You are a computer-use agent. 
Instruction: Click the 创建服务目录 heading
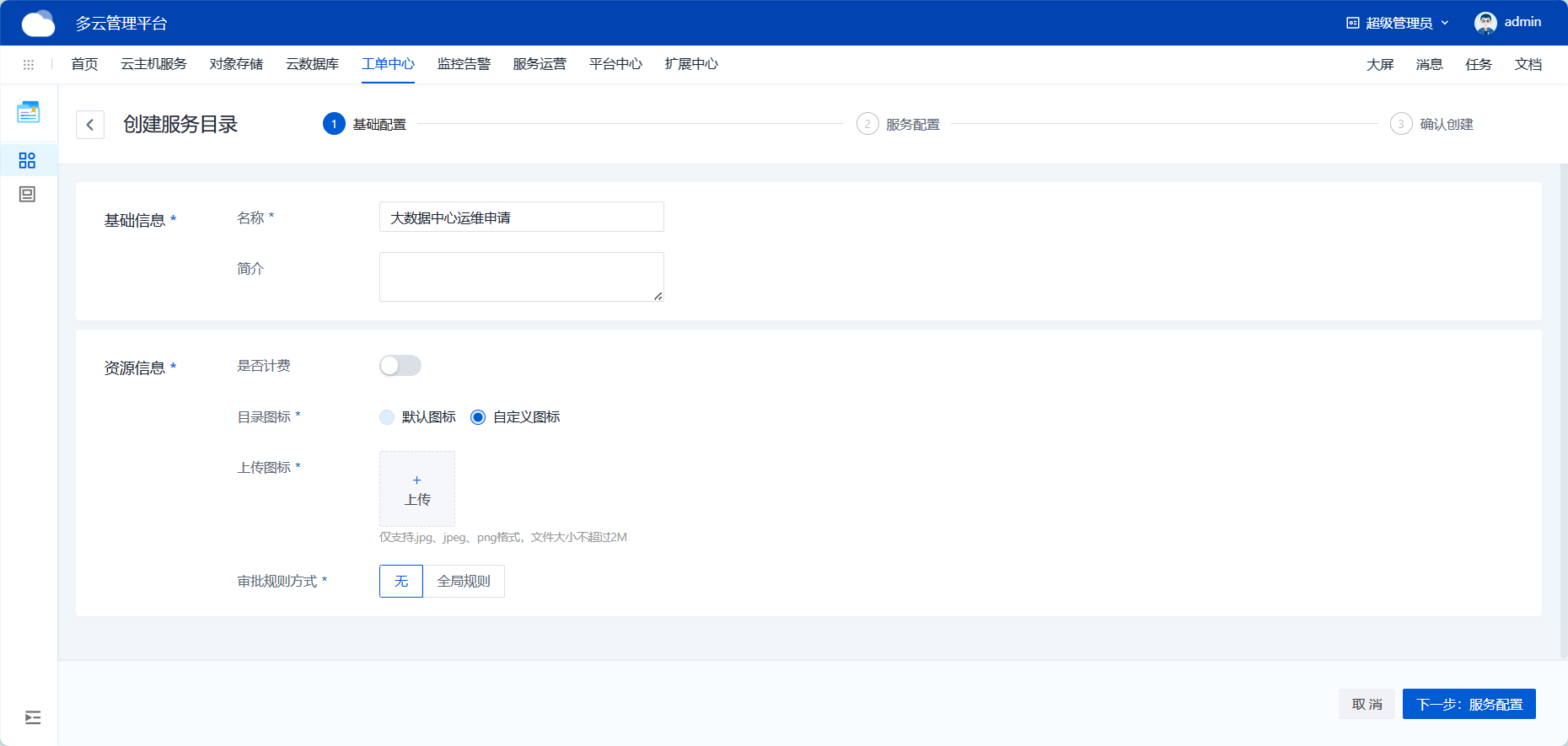(180, 125)
